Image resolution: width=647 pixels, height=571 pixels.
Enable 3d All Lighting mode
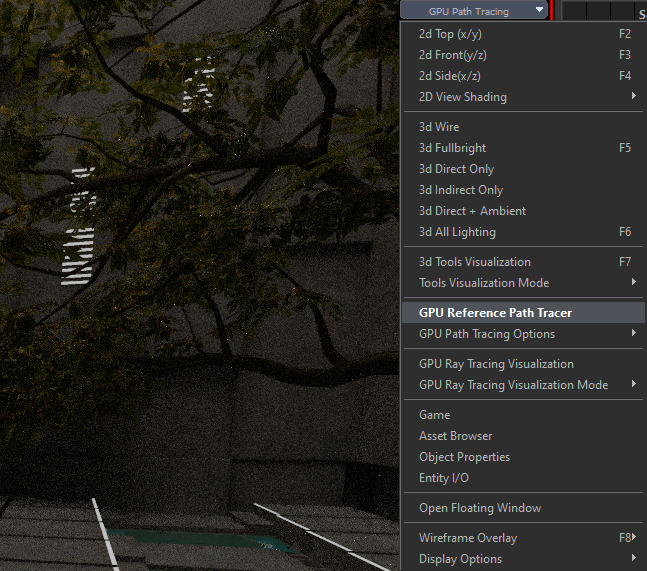coord(523,232)
